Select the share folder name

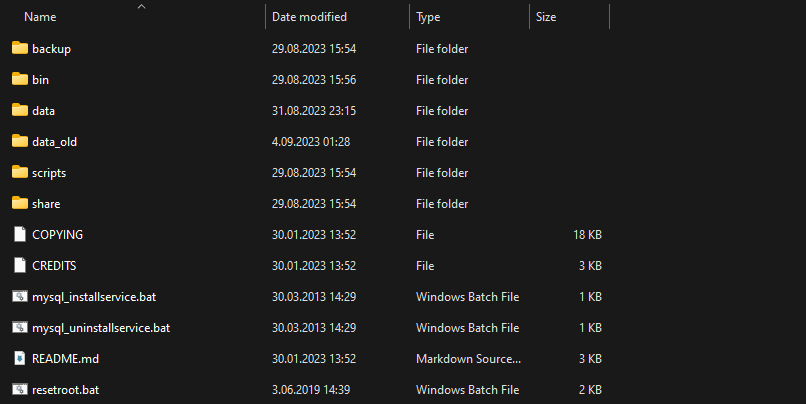(x=46, y=204)
